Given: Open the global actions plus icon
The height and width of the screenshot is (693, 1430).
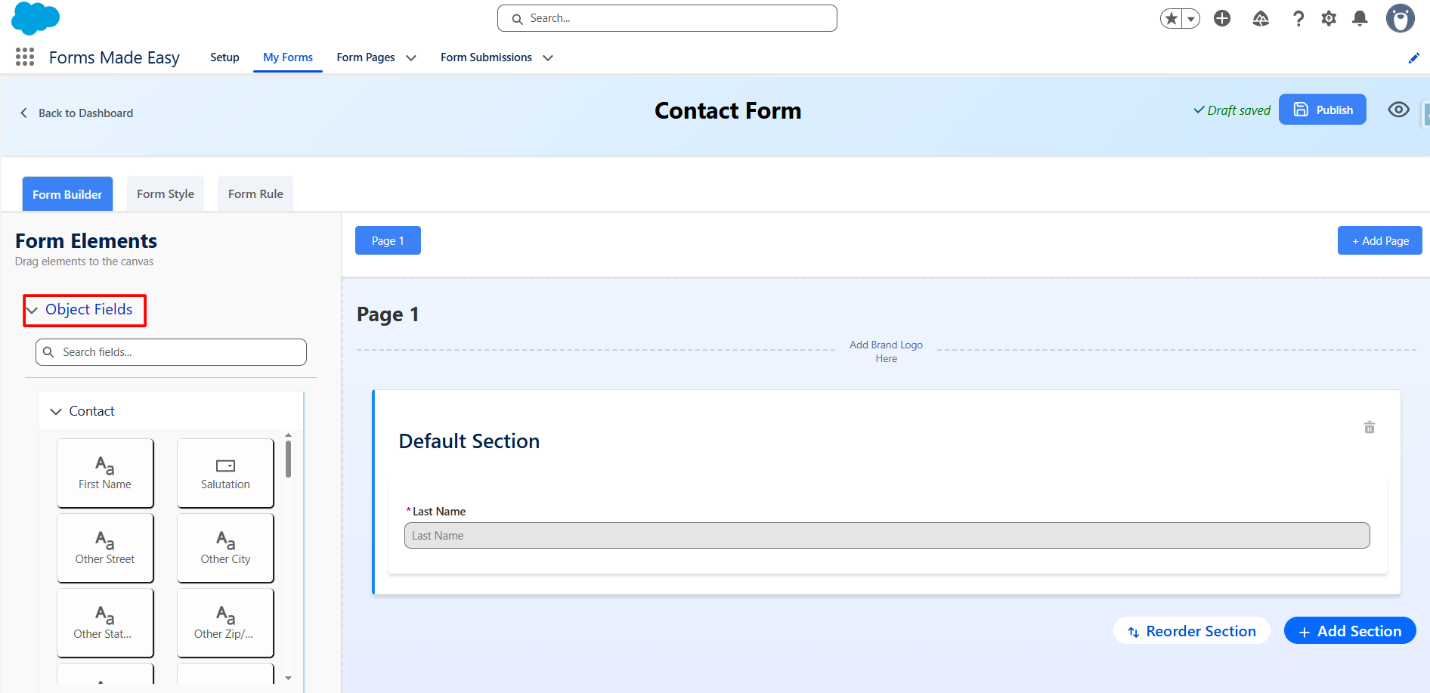Looking at the screenshot, I should pyautogui.click(x=1222, y=18).
